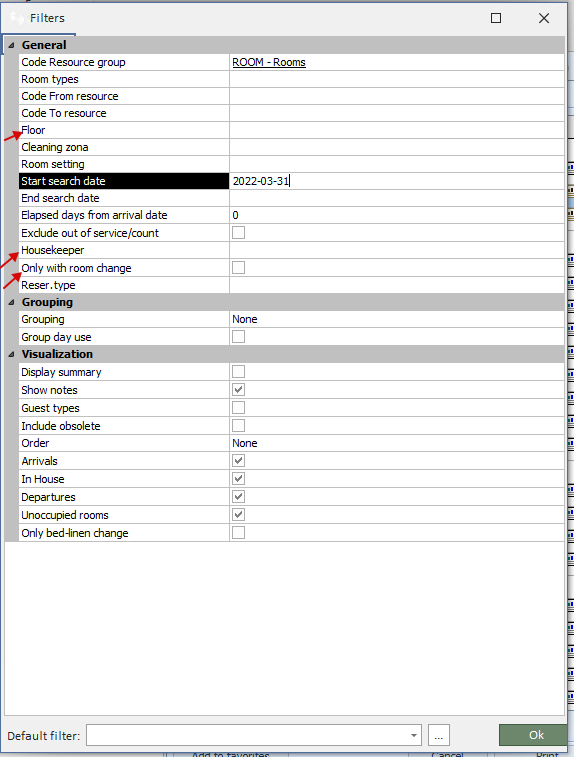Tick the Only with room change checkbox
Screen dimensions: 574x757
[x=238, y=267]
